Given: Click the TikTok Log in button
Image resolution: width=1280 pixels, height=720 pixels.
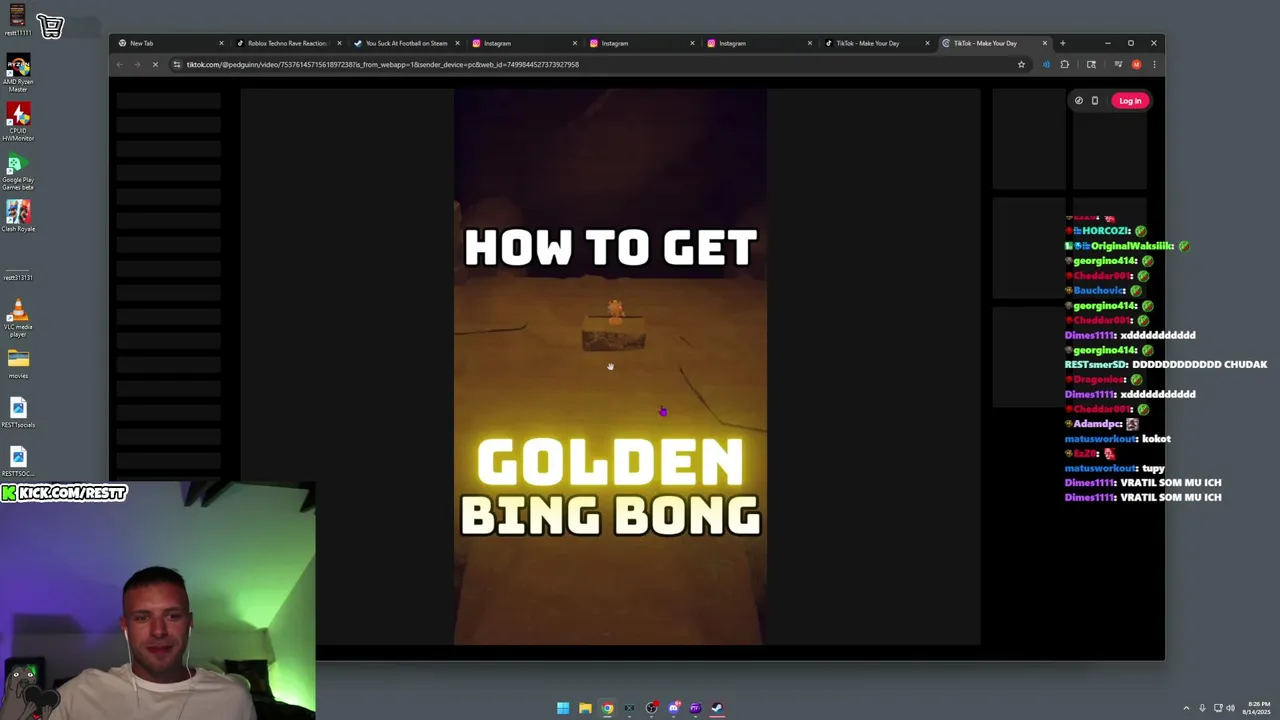Looking at the screenshot, I should (1130, 100).
